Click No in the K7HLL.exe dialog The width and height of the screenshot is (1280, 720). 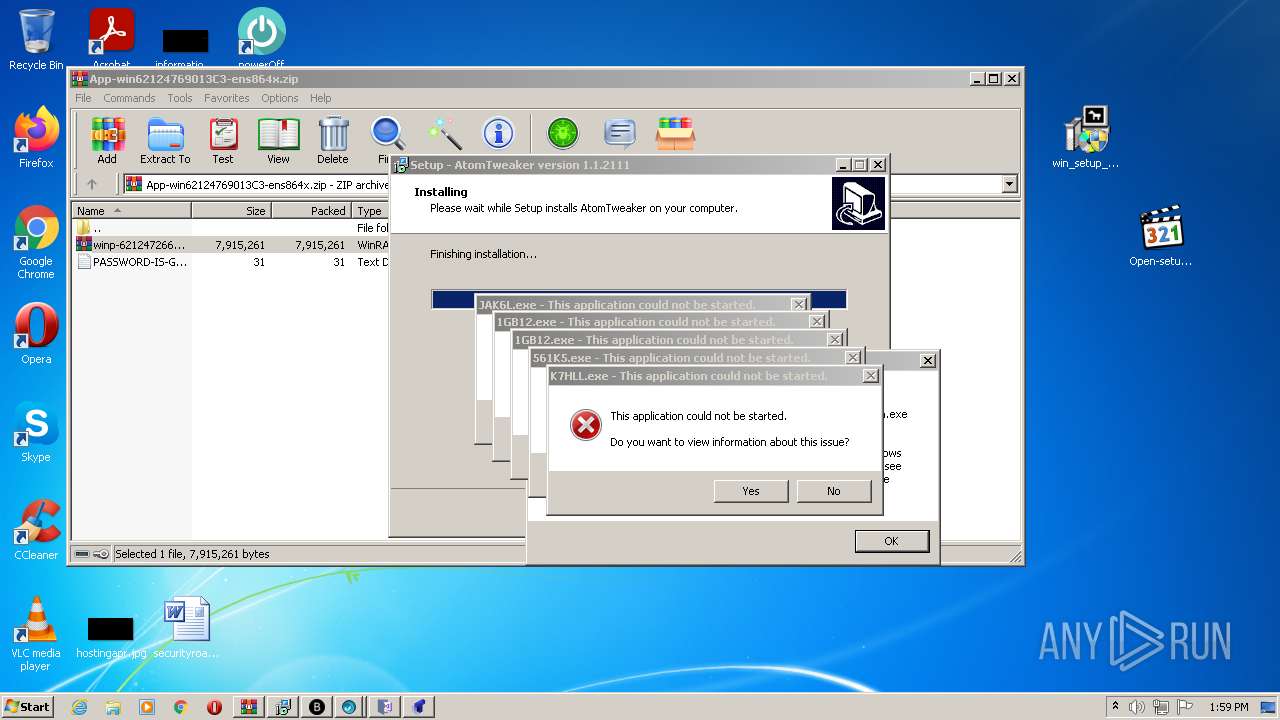tap(834, 491)
